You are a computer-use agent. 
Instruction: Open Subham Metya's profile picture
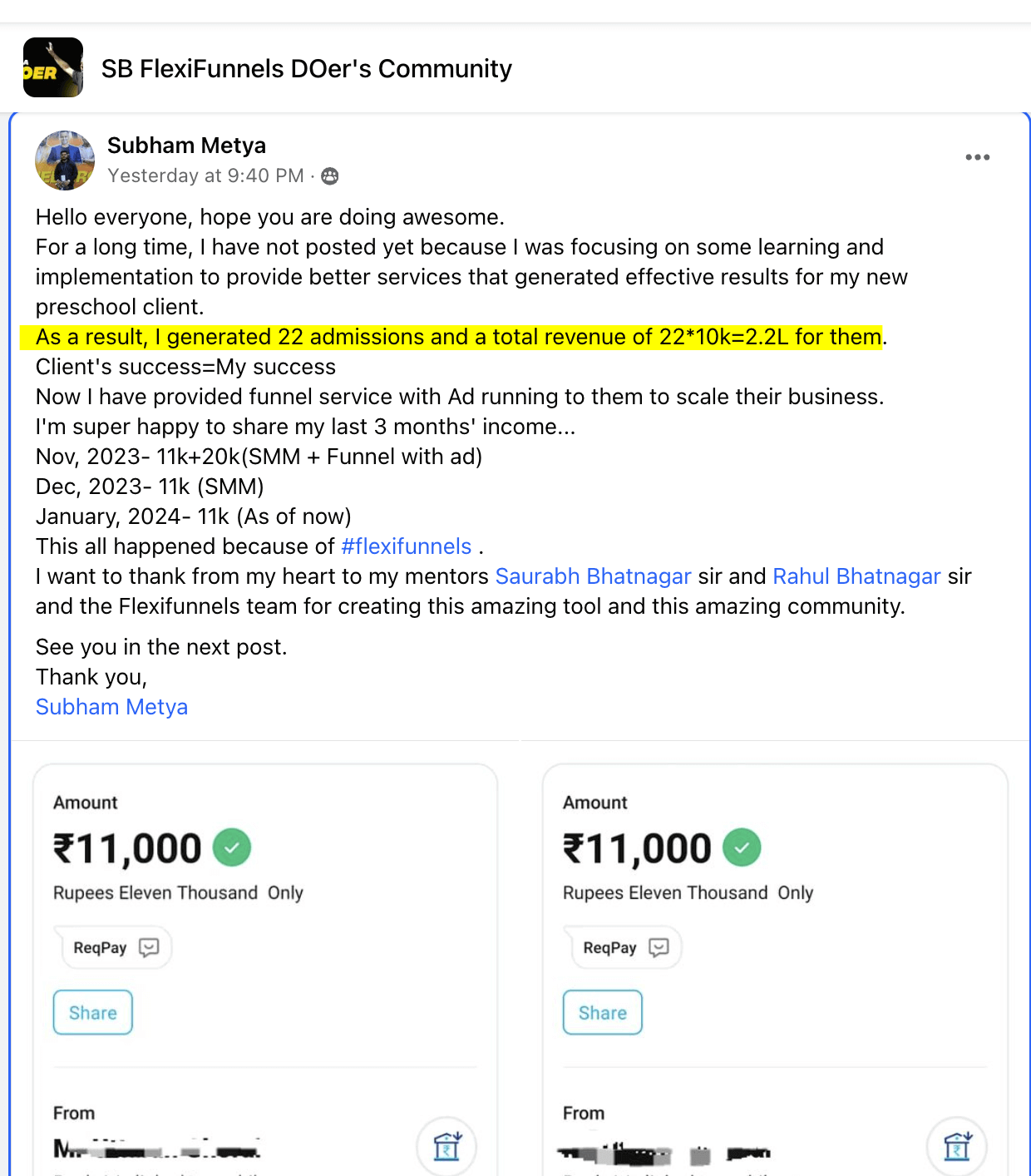(65, 161)
